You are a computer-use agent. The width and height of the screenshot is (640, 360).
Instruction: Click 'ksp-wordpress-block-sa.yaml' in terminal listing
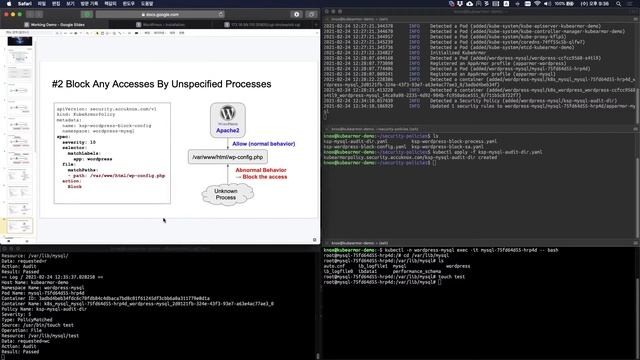(447, 147)
